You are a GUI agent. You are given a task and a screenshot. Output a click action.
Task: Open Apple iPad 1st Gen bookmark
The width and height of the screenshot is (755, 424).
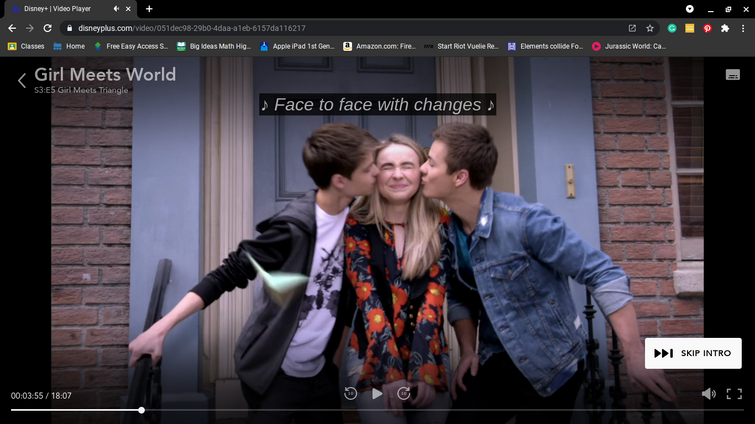click(x=297, y=46)
